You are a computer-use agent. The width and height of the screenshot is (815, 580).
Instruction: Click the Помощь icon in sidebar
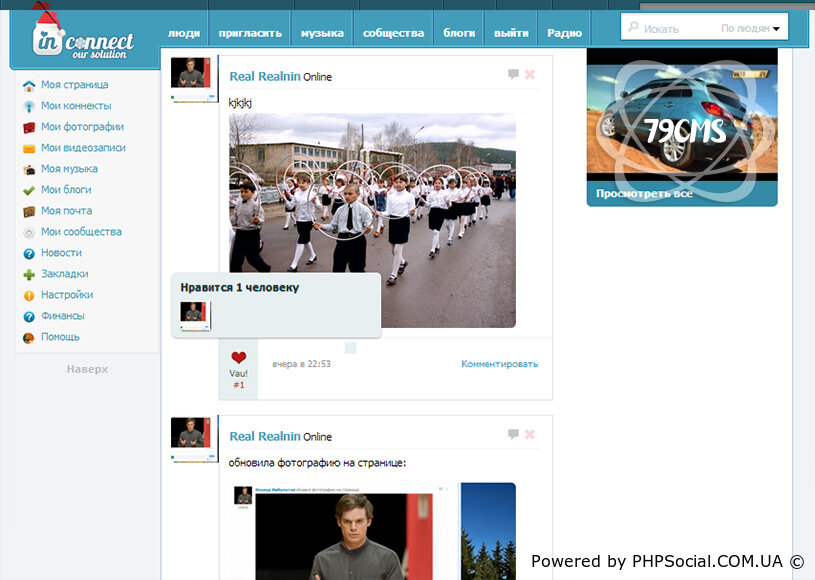(29, 337)
